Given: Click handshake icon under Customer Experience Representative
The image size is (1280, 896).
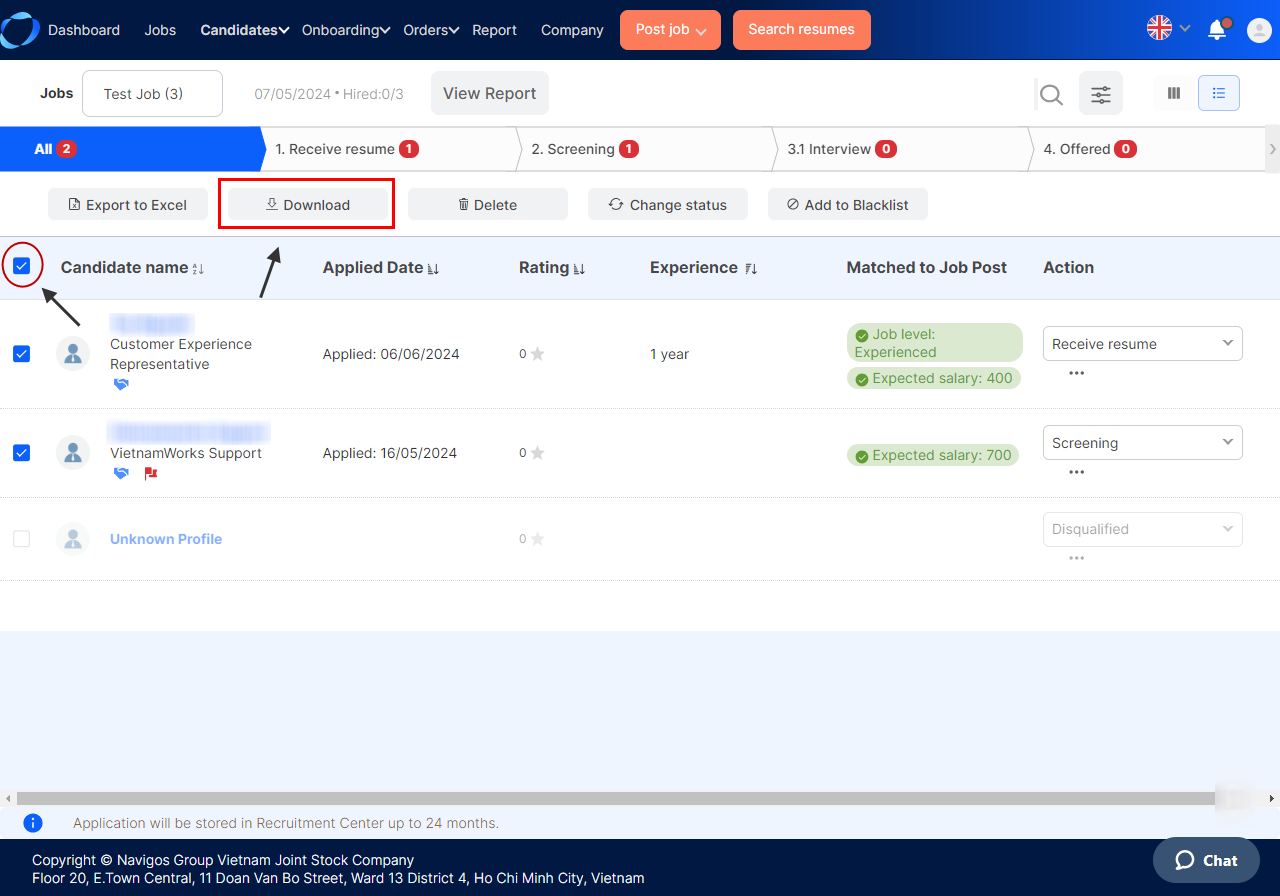Looking at the screenshot, I should point(121,384).
